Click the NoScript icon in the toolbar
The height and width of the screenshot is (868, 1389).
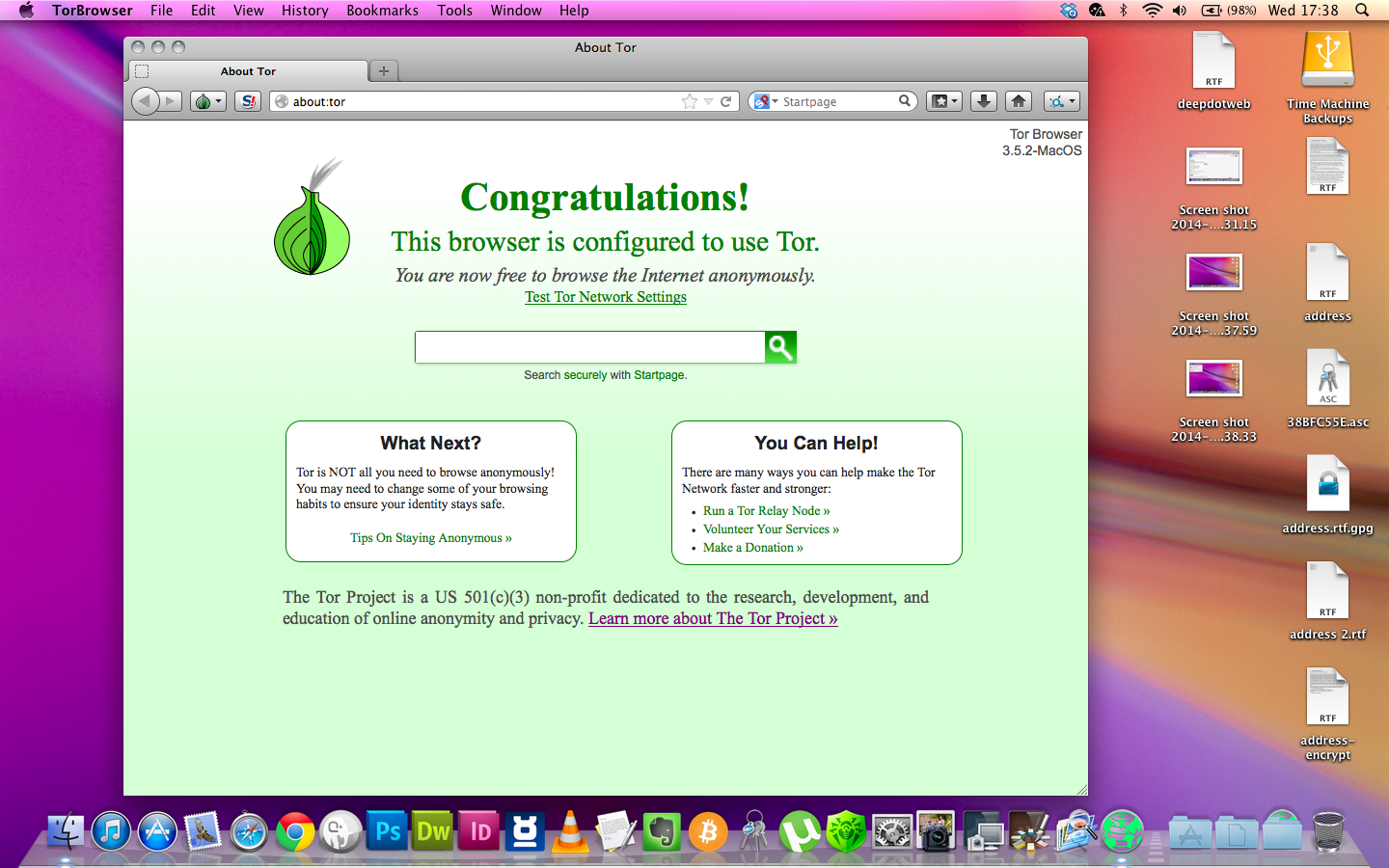(x=249, y=101)
